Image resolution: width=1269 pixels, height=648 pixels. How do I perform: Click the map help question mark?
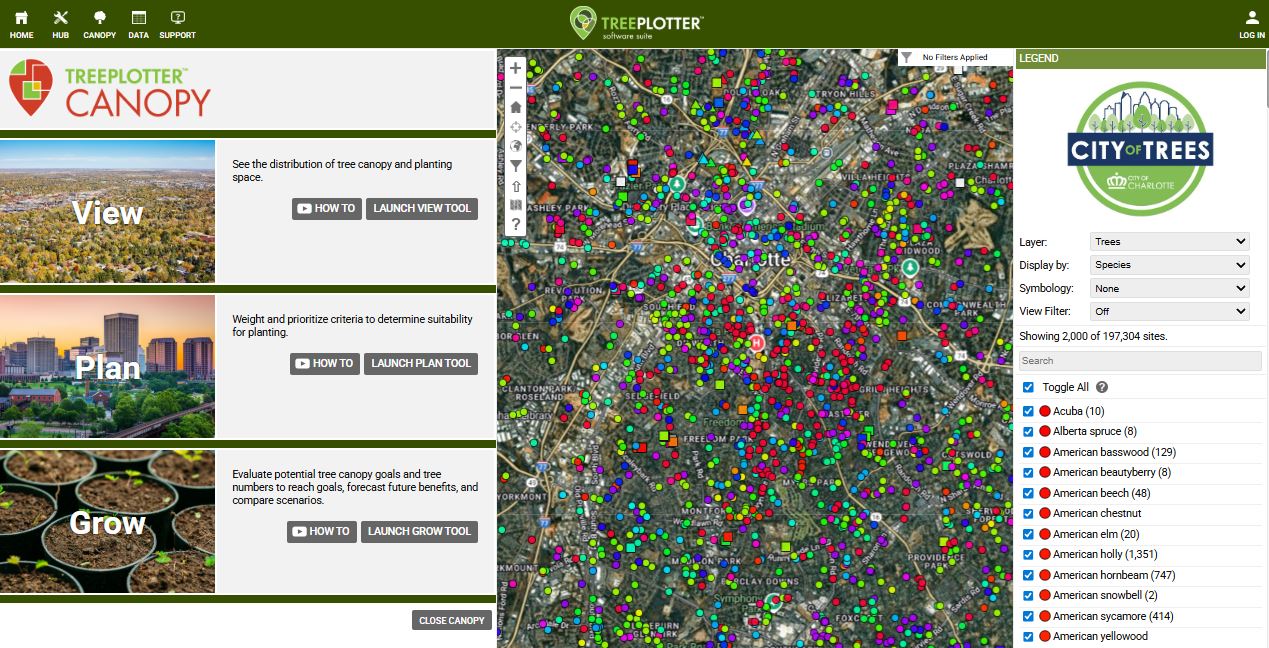515,224
